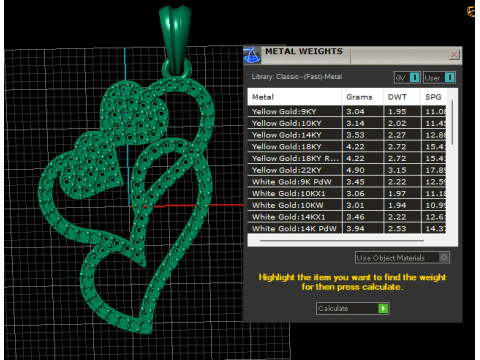
Task: Select the White Gold:9K PdW row
Action: click(347, 182)
